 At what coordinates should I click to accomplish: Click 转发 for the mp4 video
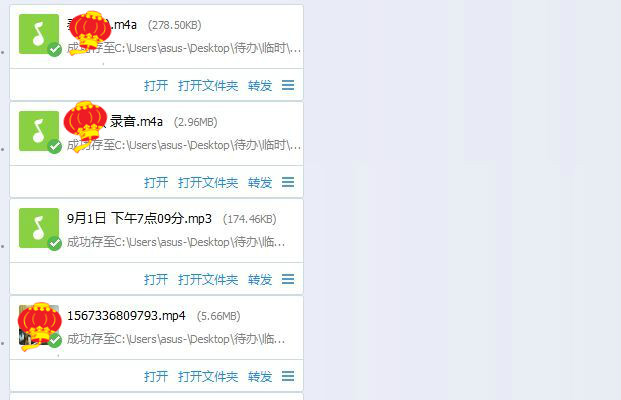(260, 377)
